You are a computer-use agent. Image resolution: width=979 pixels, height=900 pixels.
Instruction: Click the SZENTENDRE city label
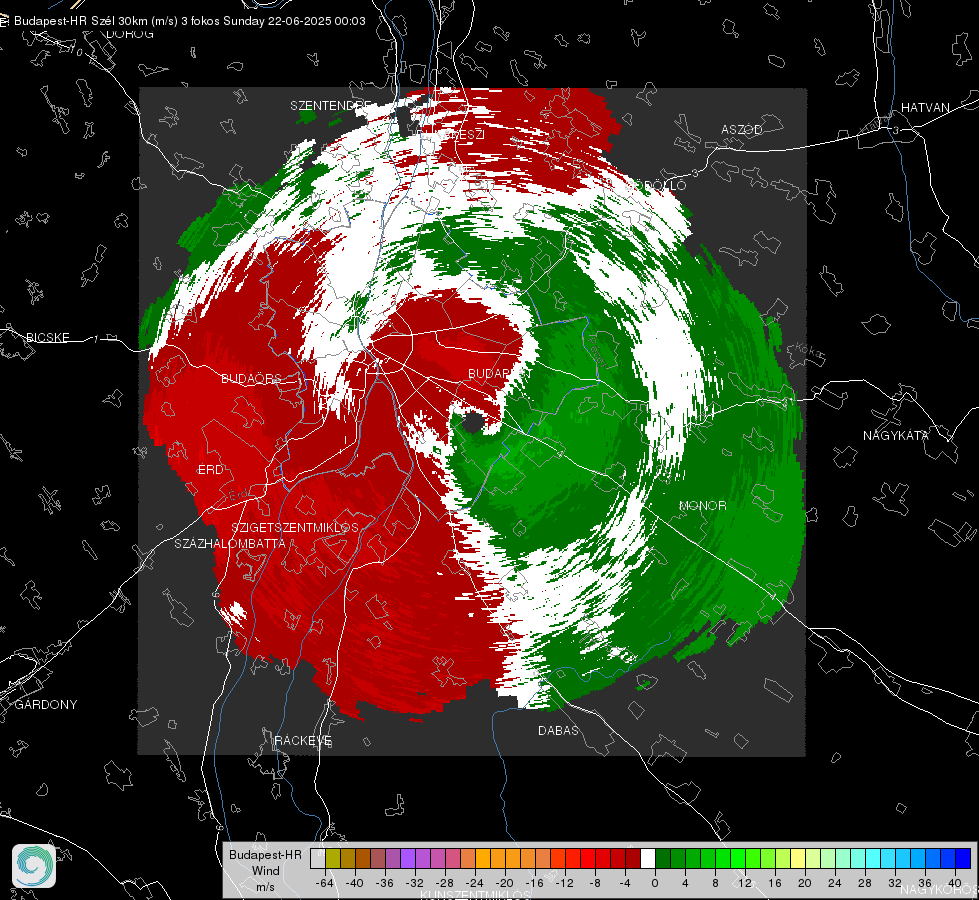point(331,106)
